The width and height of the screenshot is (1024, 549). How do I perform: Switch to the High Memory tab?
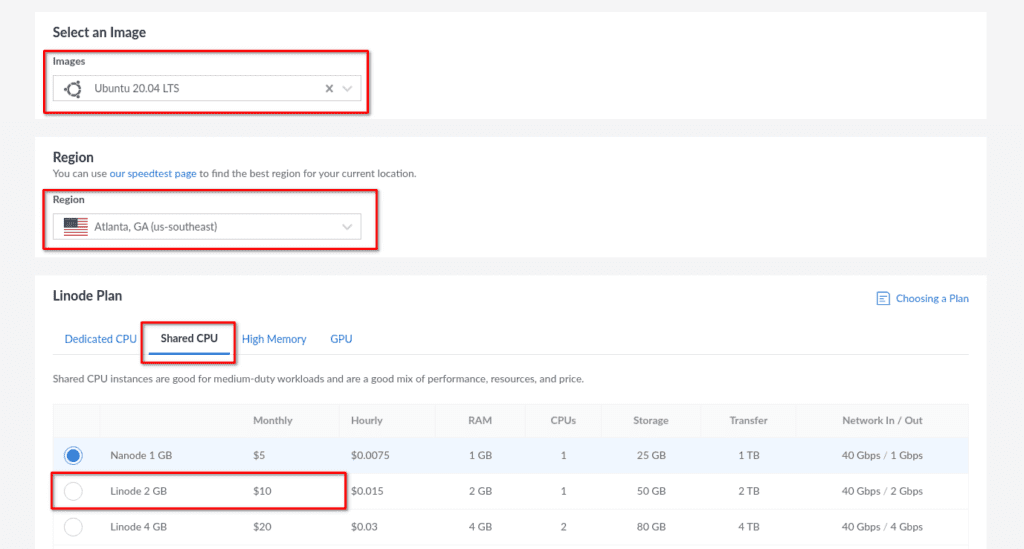point(274,339)
